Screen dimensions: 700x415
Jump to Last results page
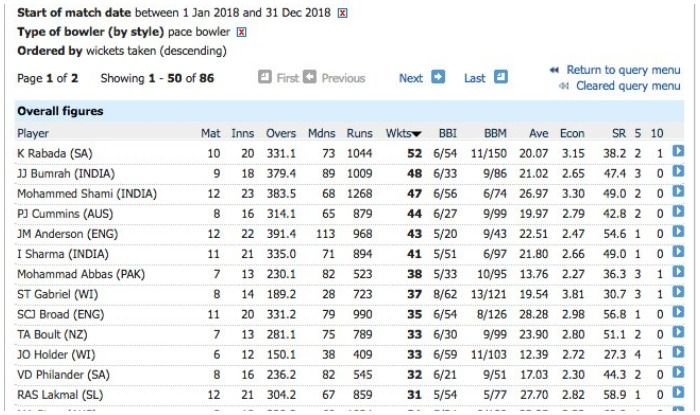[474, 78]
